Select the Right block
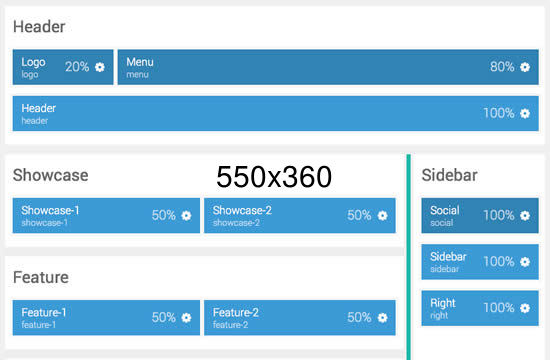The height and width of the screenshot is (360, 550). [480, 308]
